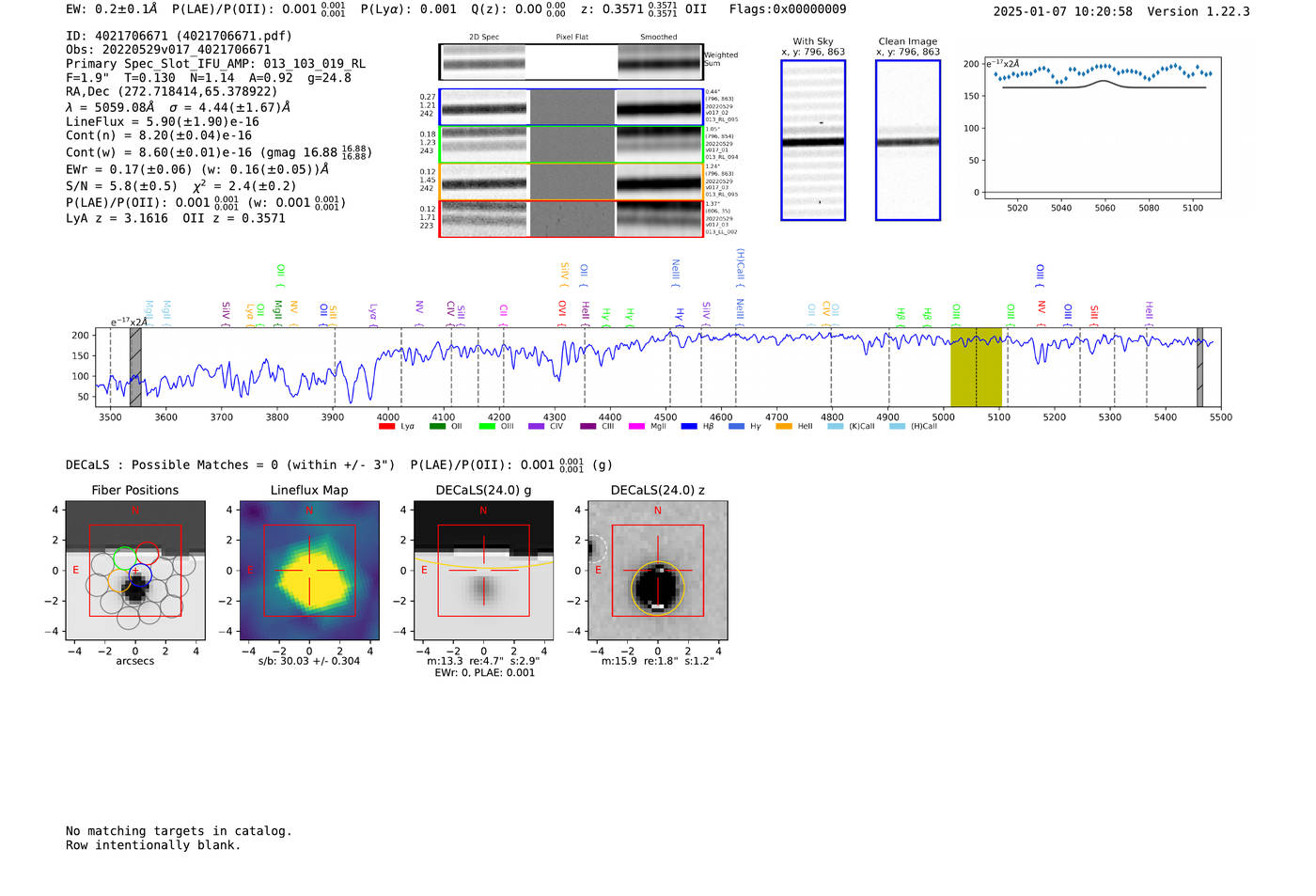The image size is (1316, 896).
Task: Click the ID: 4021706671 line
Action: coord(179,36)
